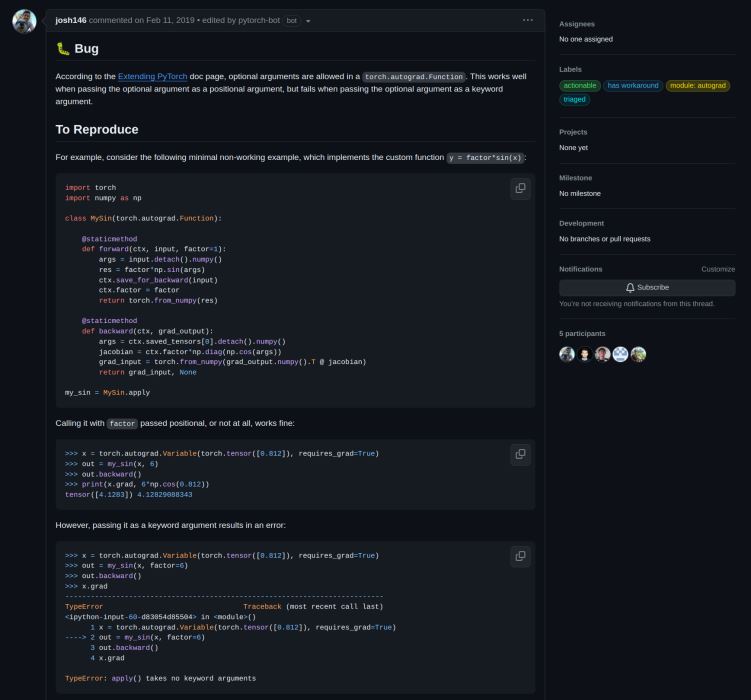Click the '5 participants' text
The width and height of the screenshot is (751, 700).
pos(582,334)
